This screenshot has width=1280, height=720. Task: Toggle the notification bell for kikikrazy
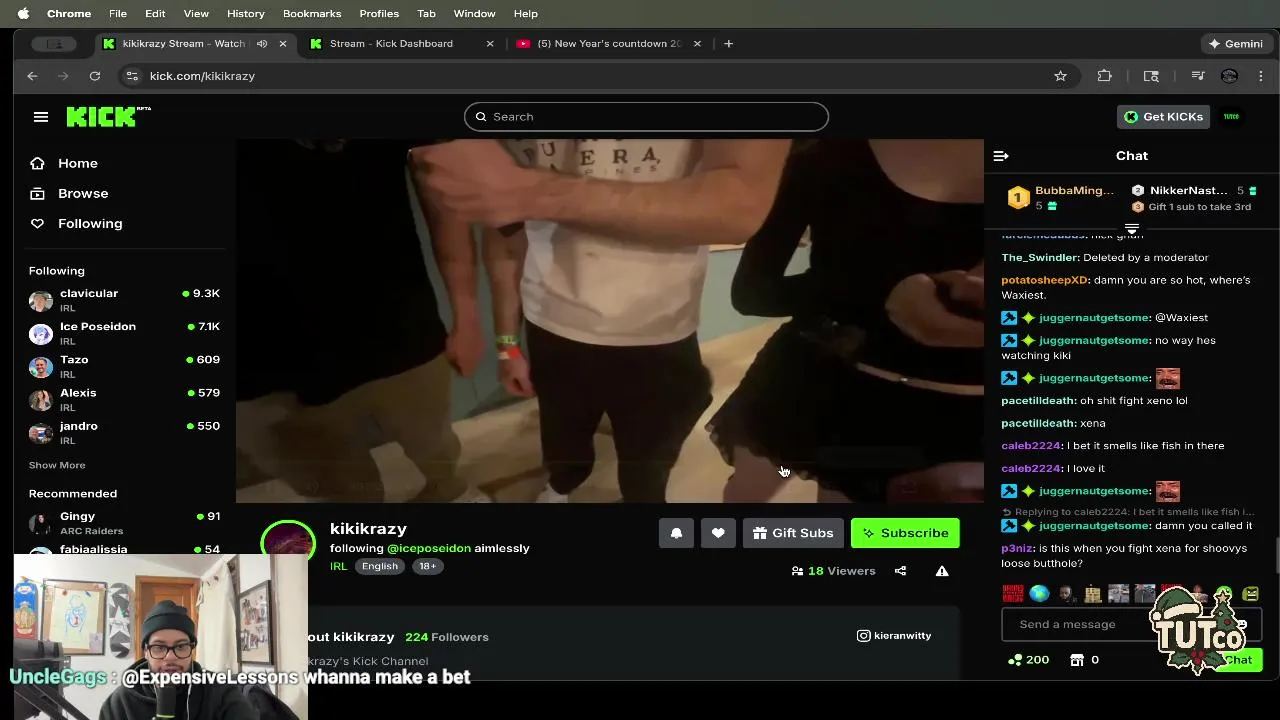pos(676,533)
